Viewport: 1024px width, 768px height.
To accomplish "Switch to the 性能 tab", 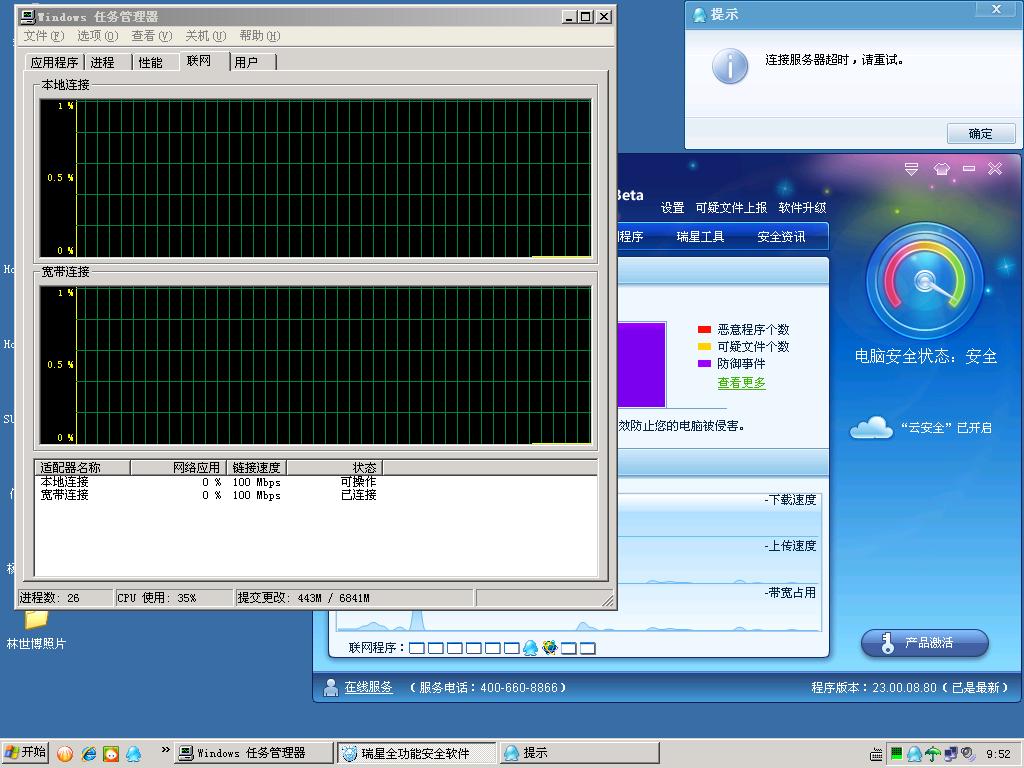I will tap(155, 62).
